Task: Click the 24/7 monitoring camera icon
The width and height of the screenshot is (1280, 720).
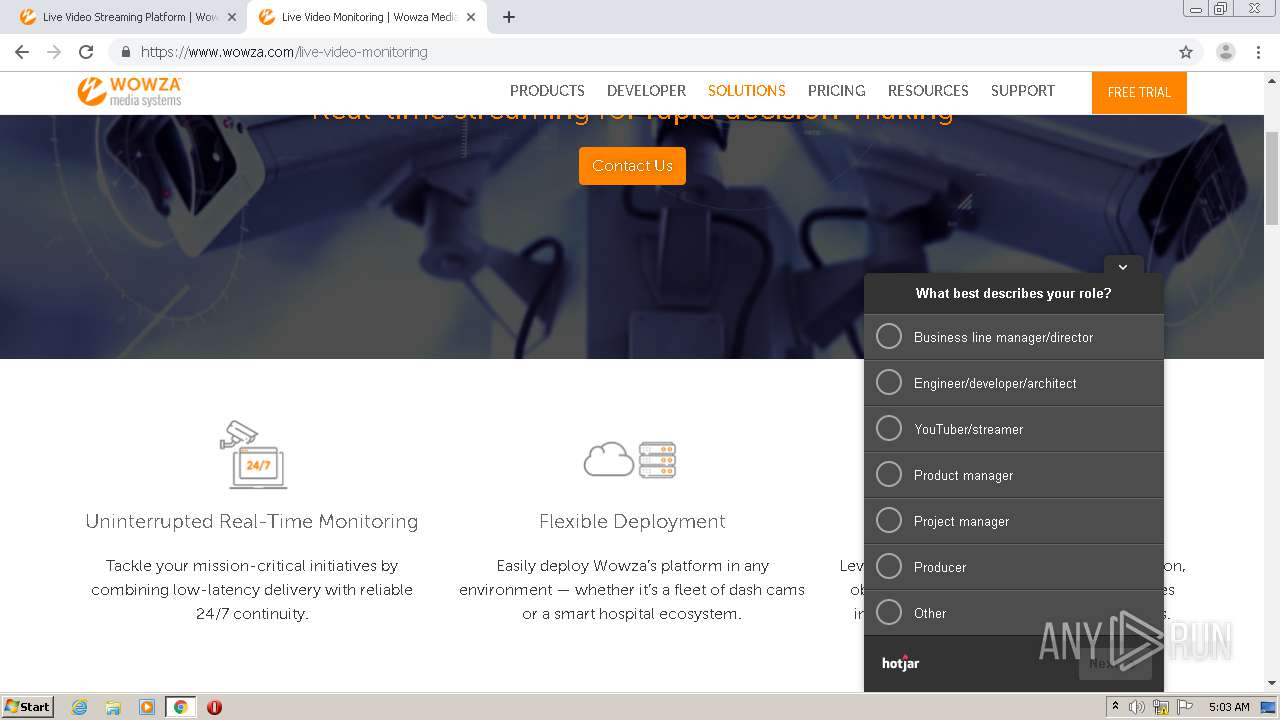Action: [252, 454]
